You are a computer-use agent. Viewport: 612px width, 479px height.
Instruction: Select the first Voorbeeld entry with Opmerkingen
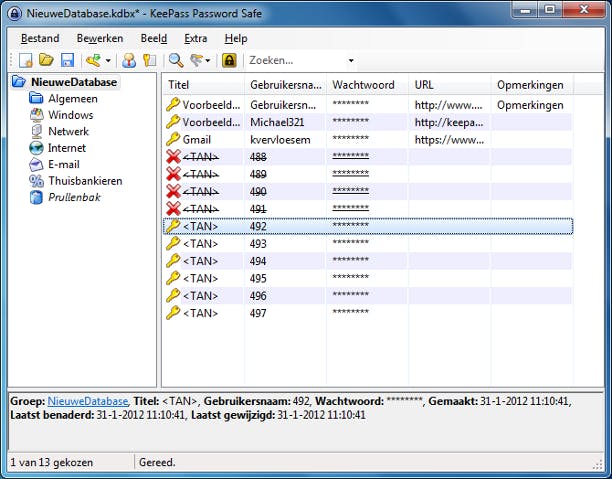(x=368, y=105)
